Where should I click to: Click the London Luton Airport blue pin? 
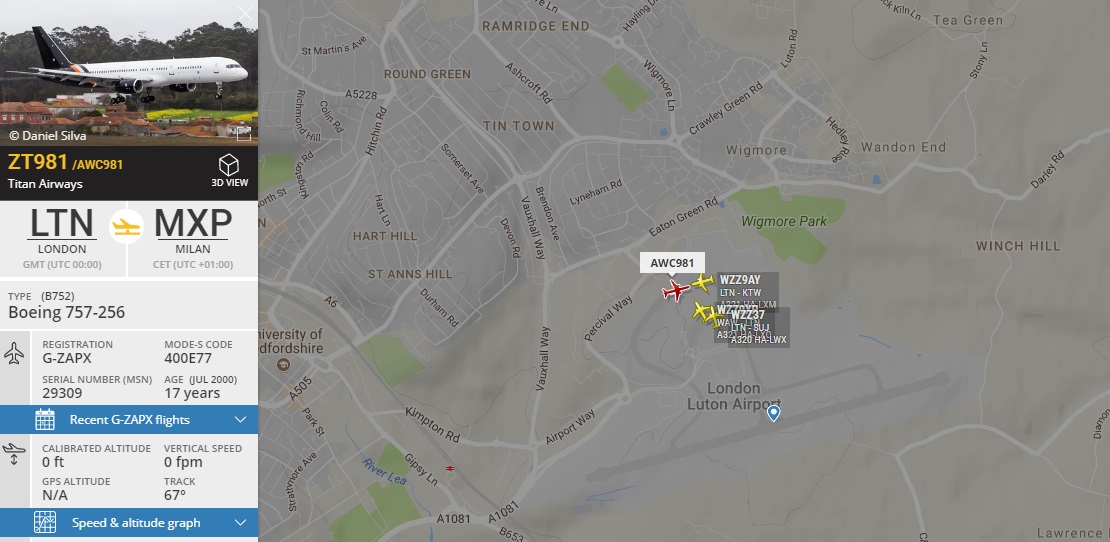pos(774,413)
